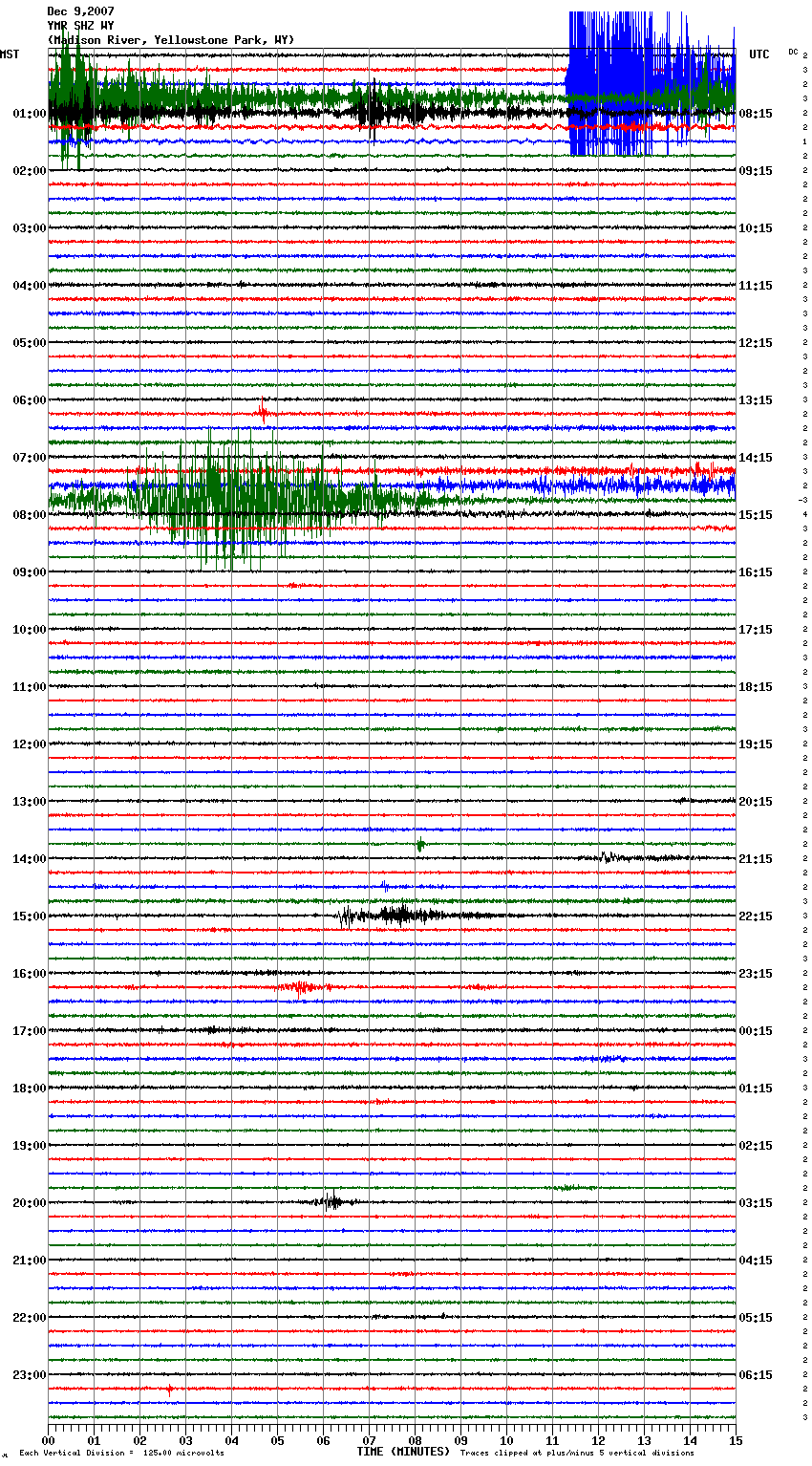Click the '14:00' MST time label
The height and width of the screenshot is (1466, 812).
(30, 859)
